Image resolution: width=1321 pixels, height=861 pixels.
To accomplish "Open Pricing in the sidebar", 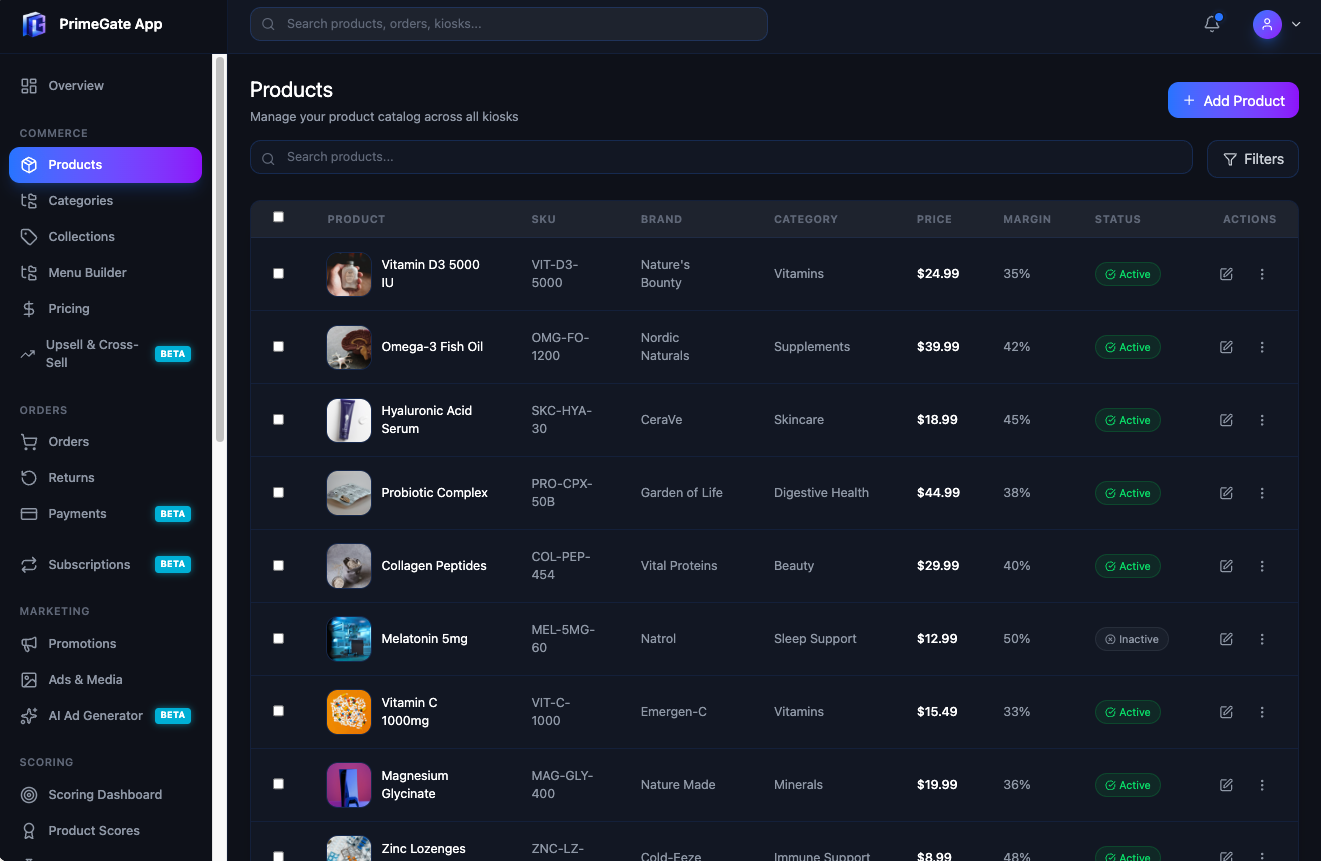I will (x=105, y=309).
